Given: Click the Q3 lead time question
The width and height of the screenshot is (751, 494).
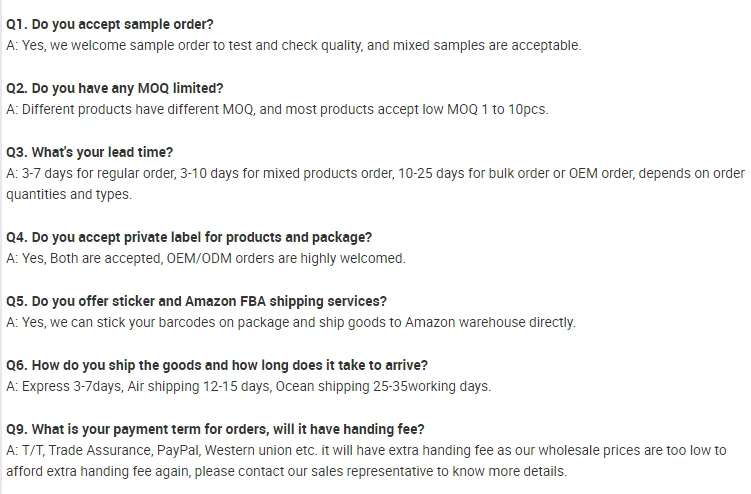Looking at the screenshot, I should coord(89,152).
